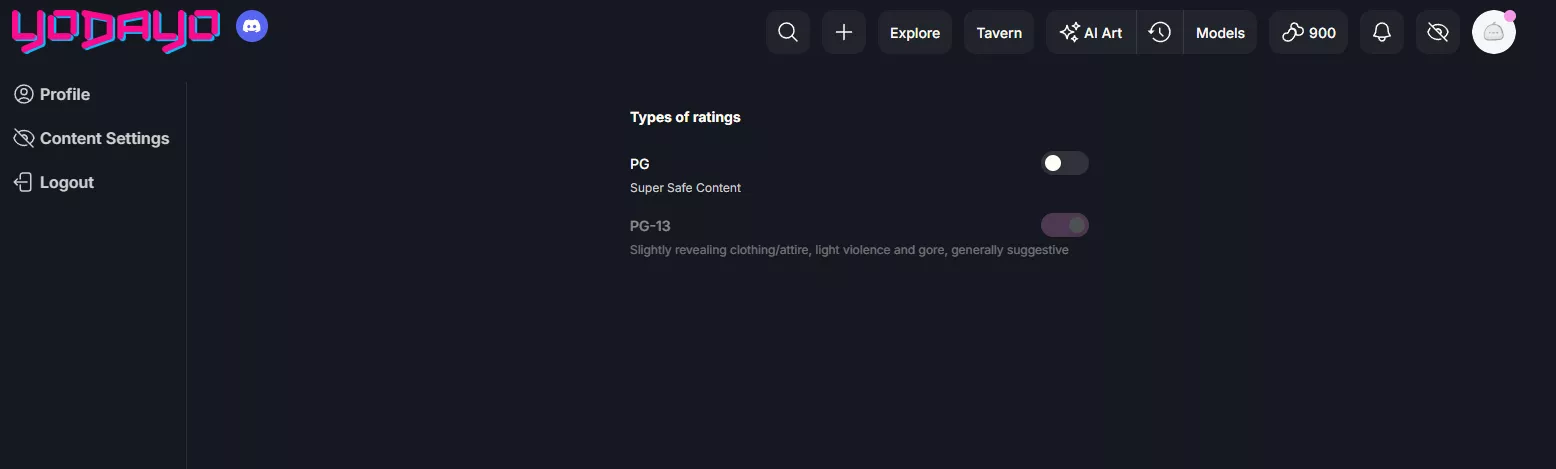Enable the PG rating toggle

tap(1064, 163)
